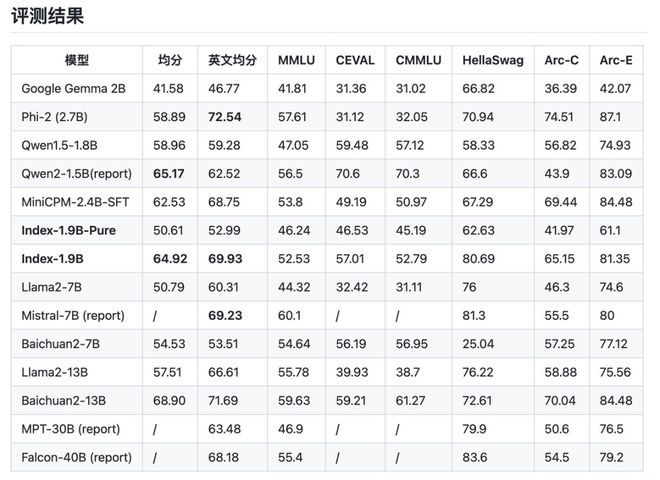Select the MMLU column header
Viewport: 660px width, 480px height.
296,60
